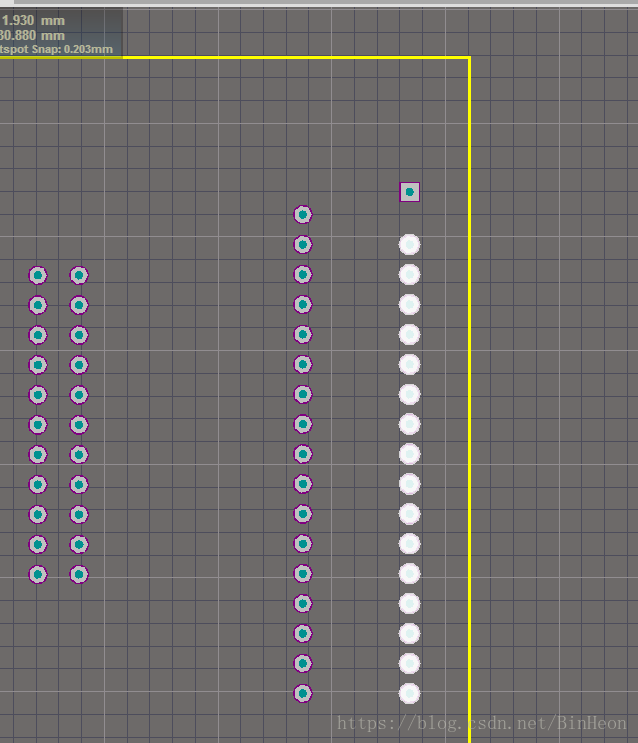Image resolution: width=638 pixels, height=743 pixels.
Task: Select second pad from top in middle column
Action: [x=303, y=244]
